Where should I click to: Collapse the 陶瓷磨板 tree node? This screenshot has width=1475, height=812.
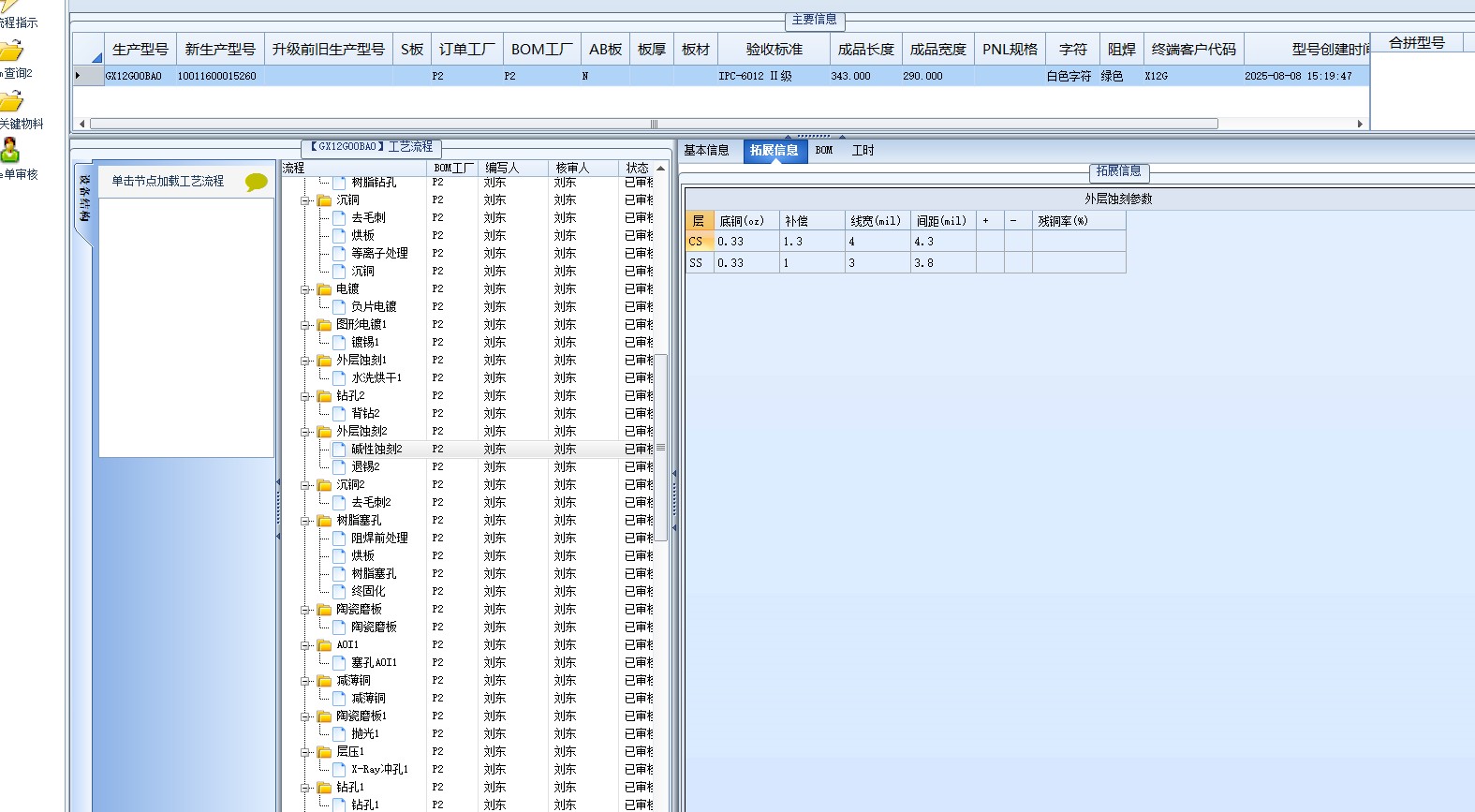tap(305, 610)
